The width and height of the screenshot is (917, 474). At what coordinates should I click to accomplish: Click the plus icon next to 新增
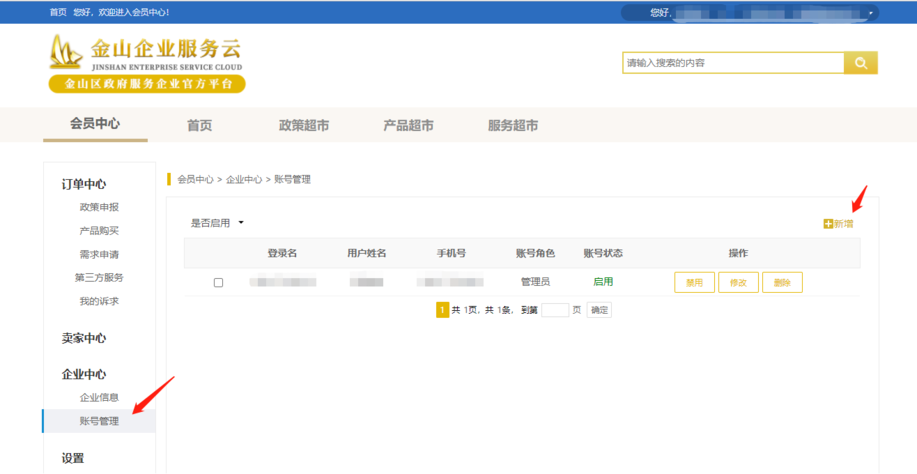coord(828,224)
